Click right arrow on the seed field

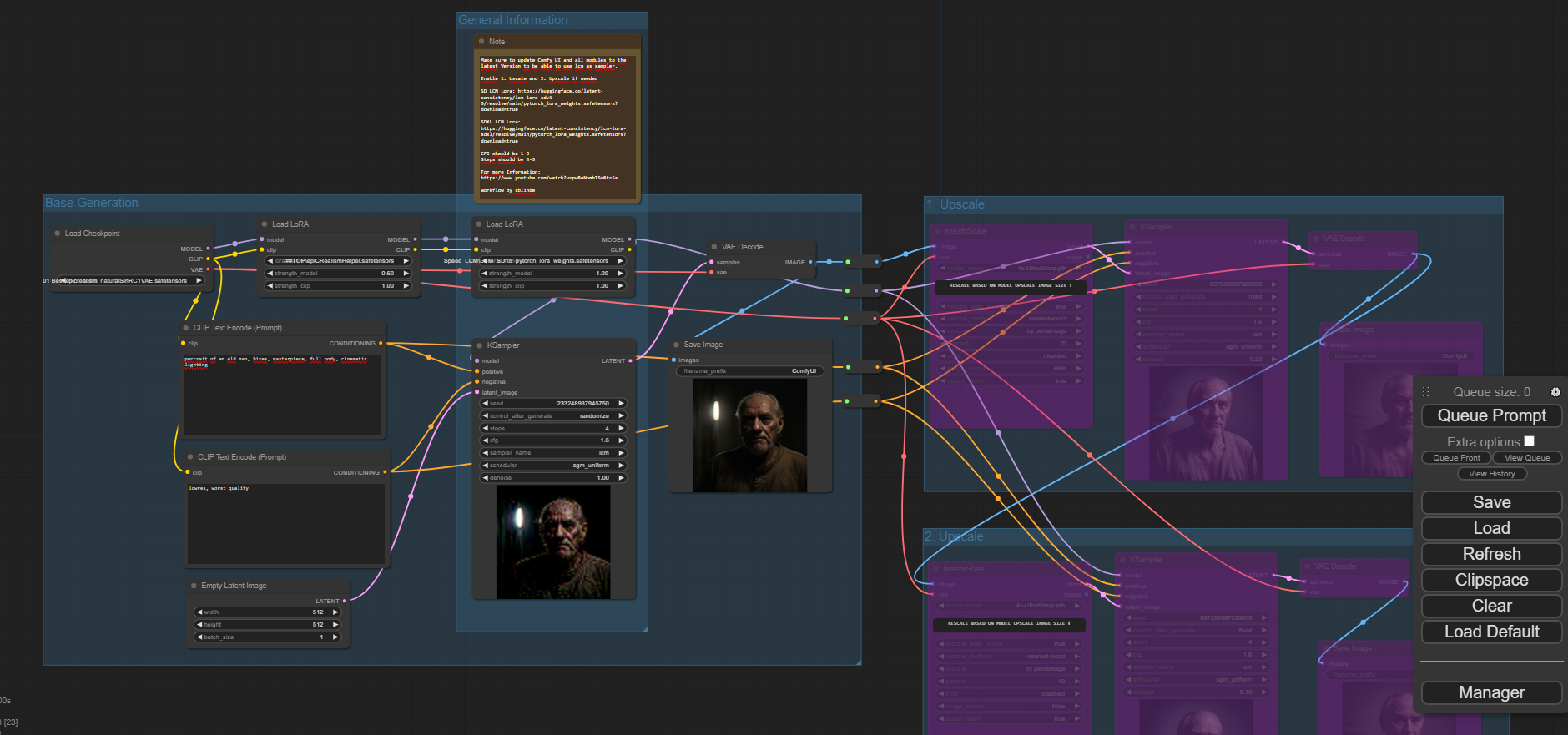point(621,404)
